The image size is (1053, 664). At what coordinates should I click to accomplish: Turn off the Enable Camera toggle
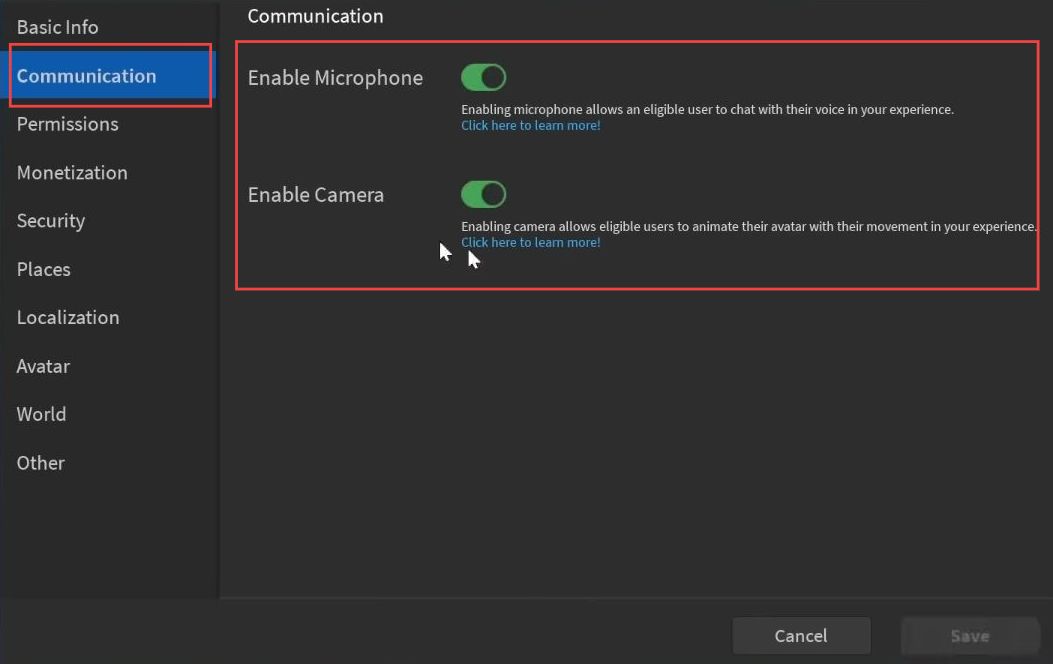484,194
